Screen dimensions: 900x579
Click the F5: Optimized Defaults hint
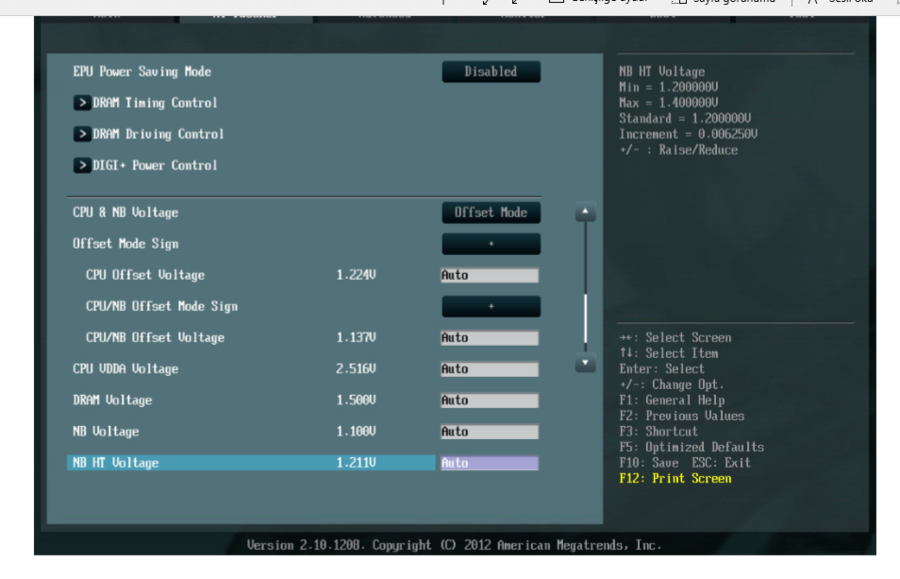692,448
